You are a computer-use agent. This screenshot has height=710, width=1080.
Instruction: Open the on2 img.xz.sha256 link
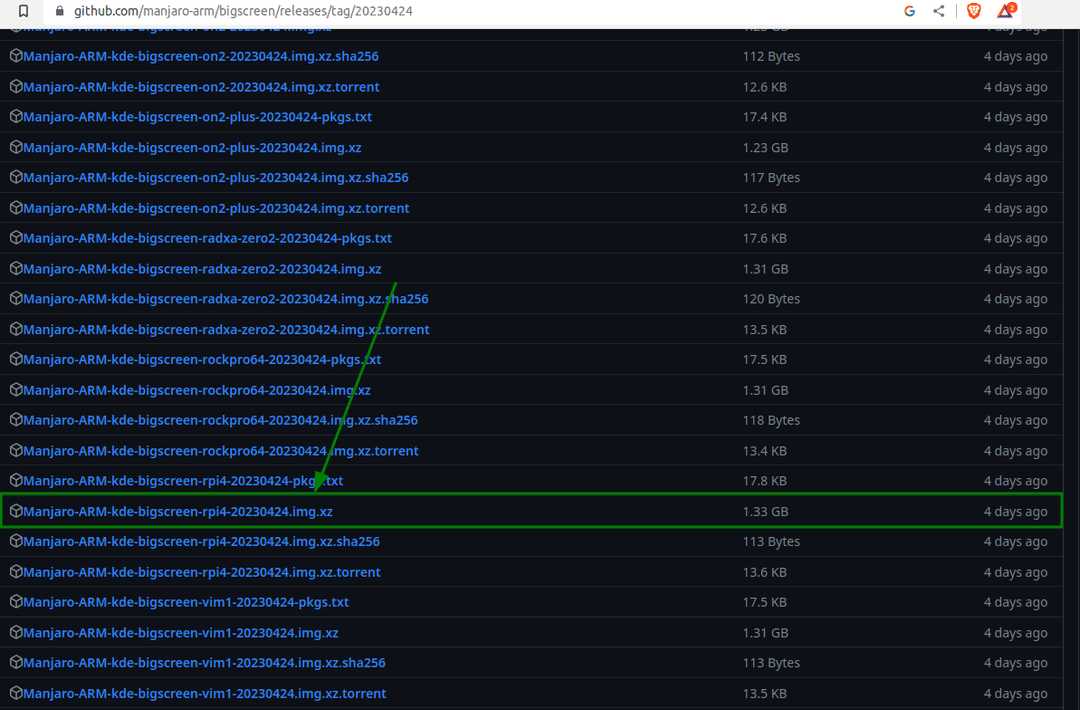(201, 56)
